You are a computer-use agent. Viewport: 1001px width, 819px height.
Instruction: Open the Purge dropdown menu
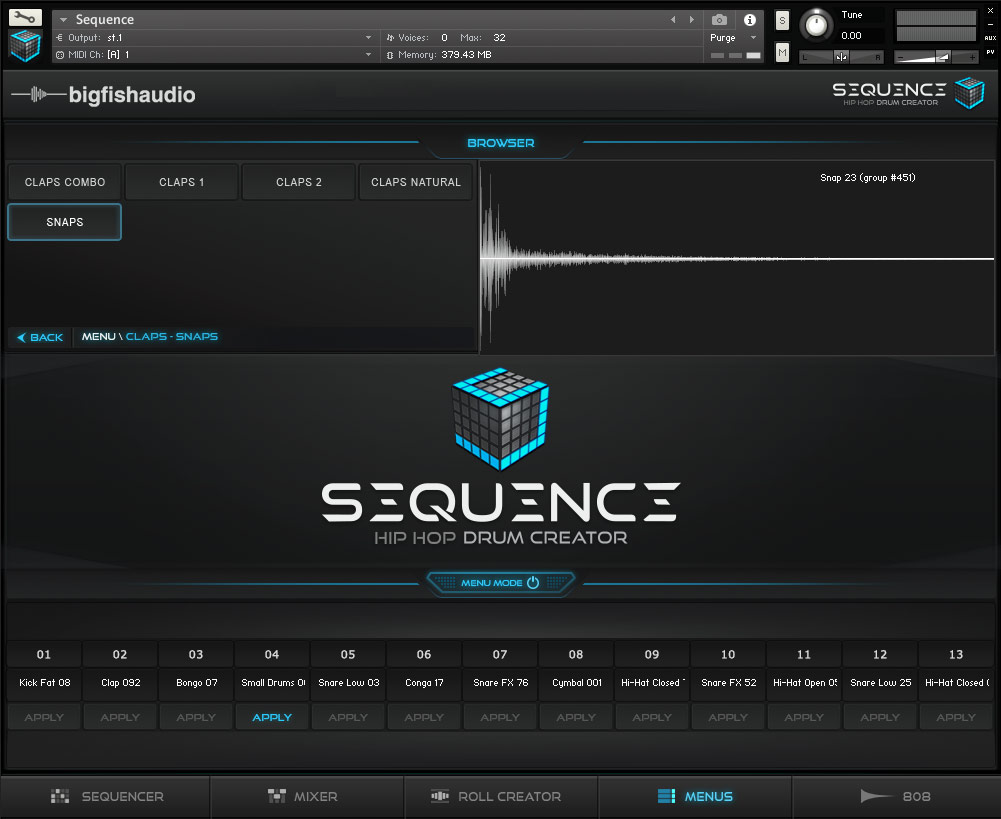pos(734,38)
